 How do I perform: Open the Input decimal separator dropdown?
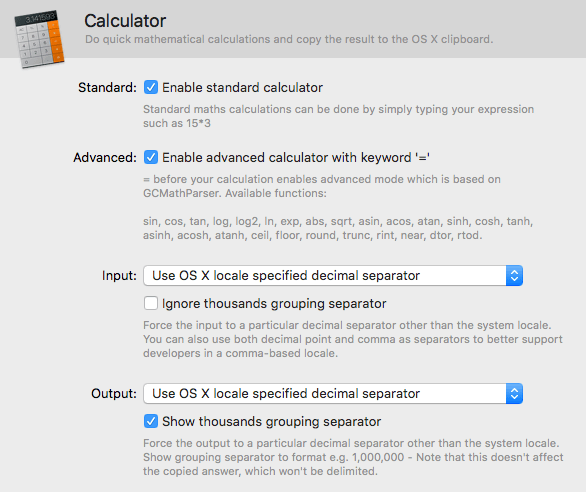[x=333, y=276]
